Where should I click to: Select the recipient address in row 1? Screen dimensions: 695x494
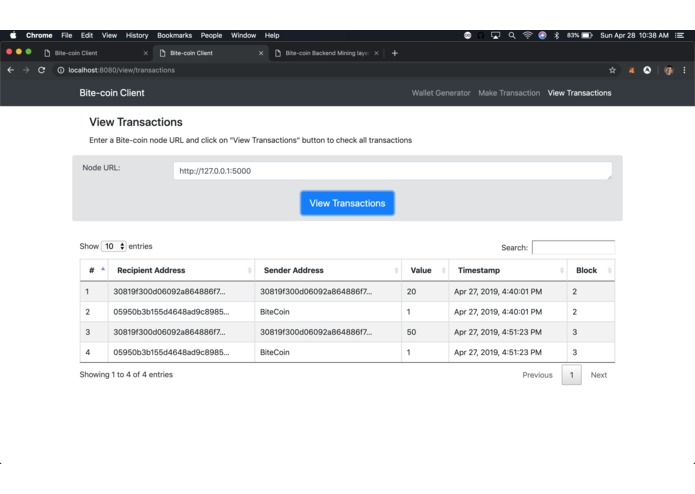(169, 292)
